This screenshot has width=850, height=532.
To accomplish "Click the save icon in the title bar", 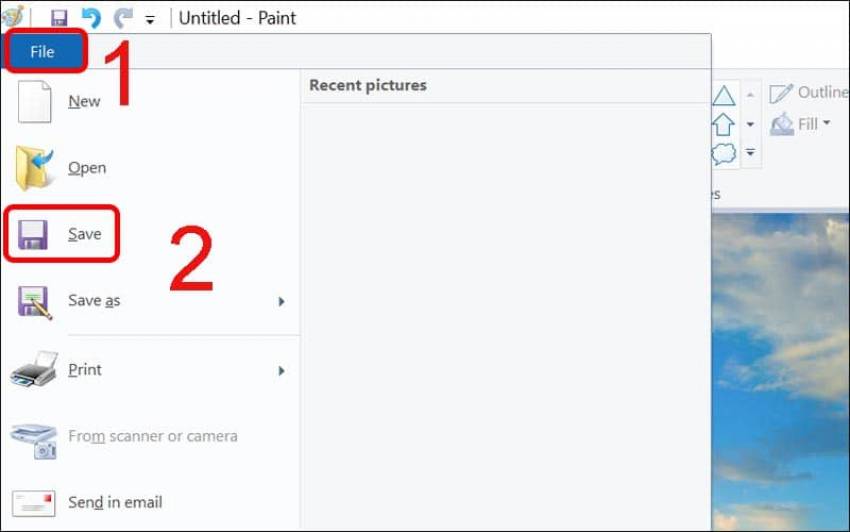I will coord(59,18).
